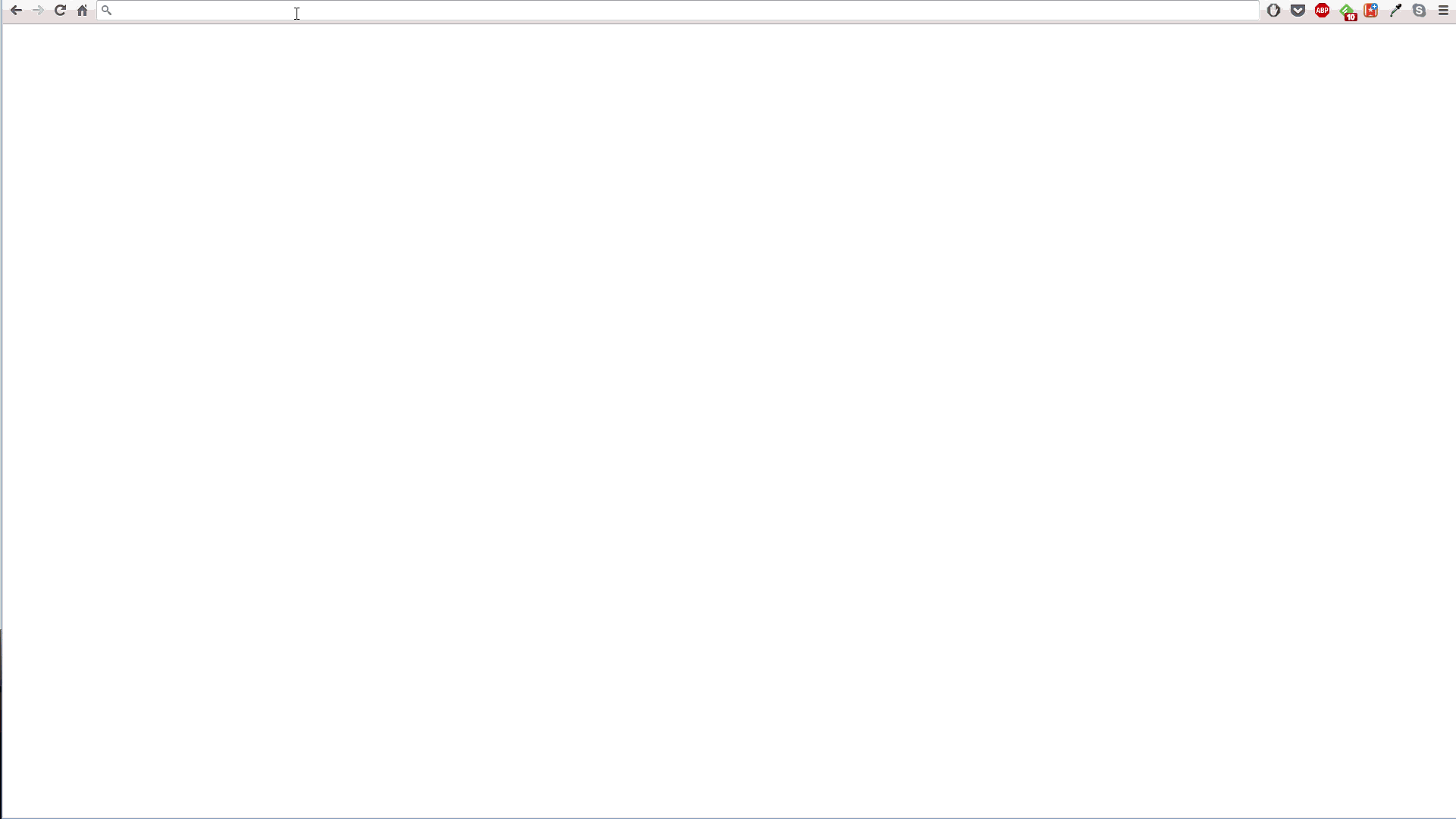This screenshot has width=1456, height=819.
Task: Open the green feed reader extension
Action: tap(1345, 10)
